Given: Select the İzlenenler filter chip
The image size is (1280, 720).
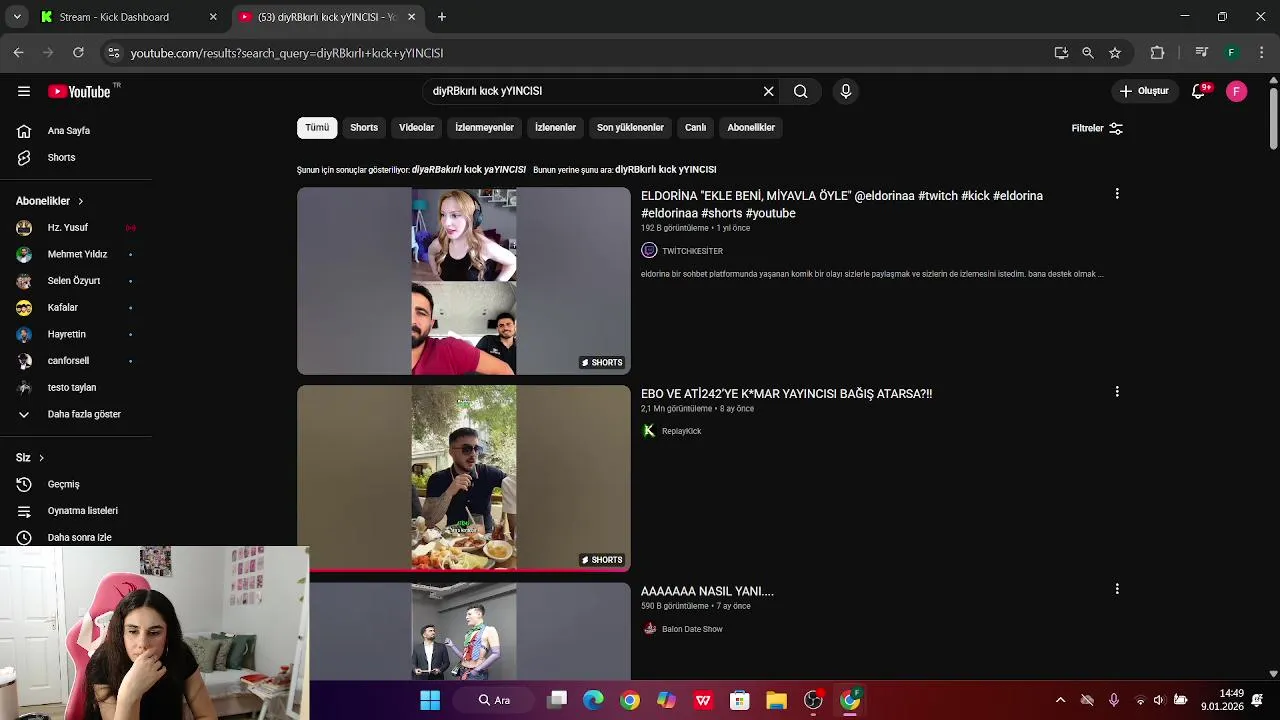Looking at the screenshot, I should coord(555,128).
